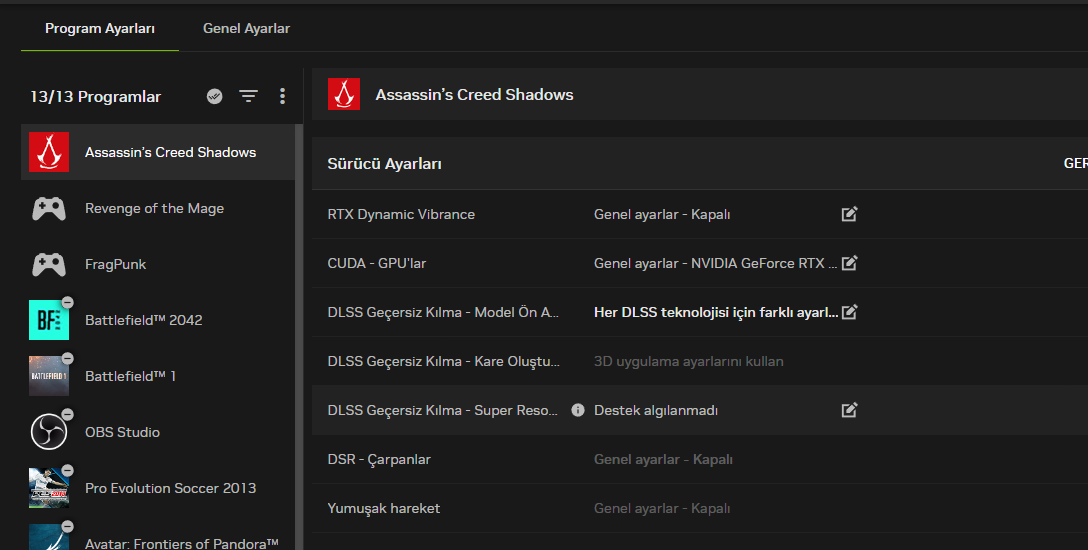Click 'Her DLSS teknolojisi için farklı ayarl...' value

716,312
